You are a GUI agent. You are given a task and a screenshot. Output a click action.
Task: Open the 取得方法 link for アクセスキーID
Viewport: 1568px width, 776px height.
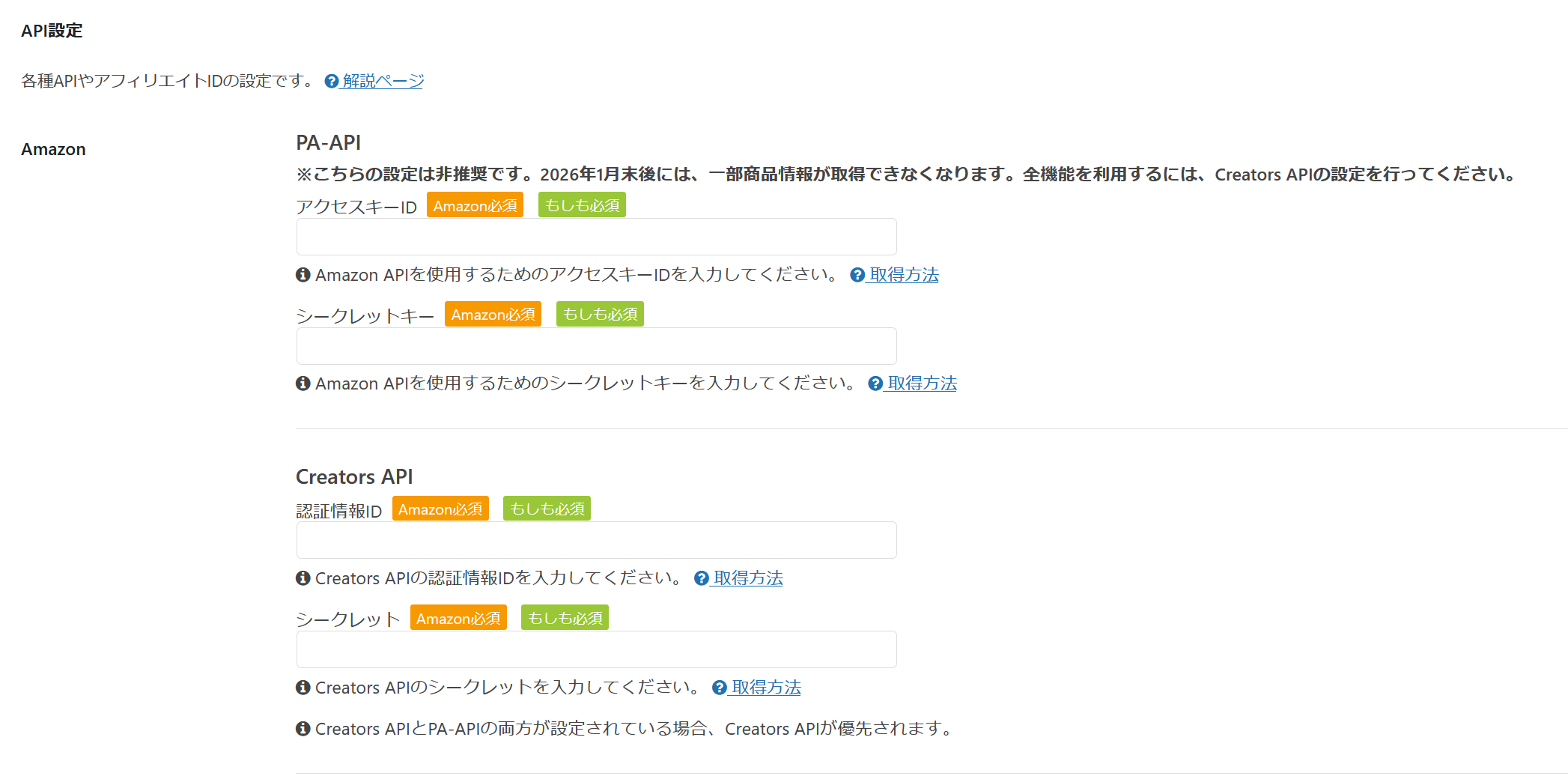tap(904, 275)
